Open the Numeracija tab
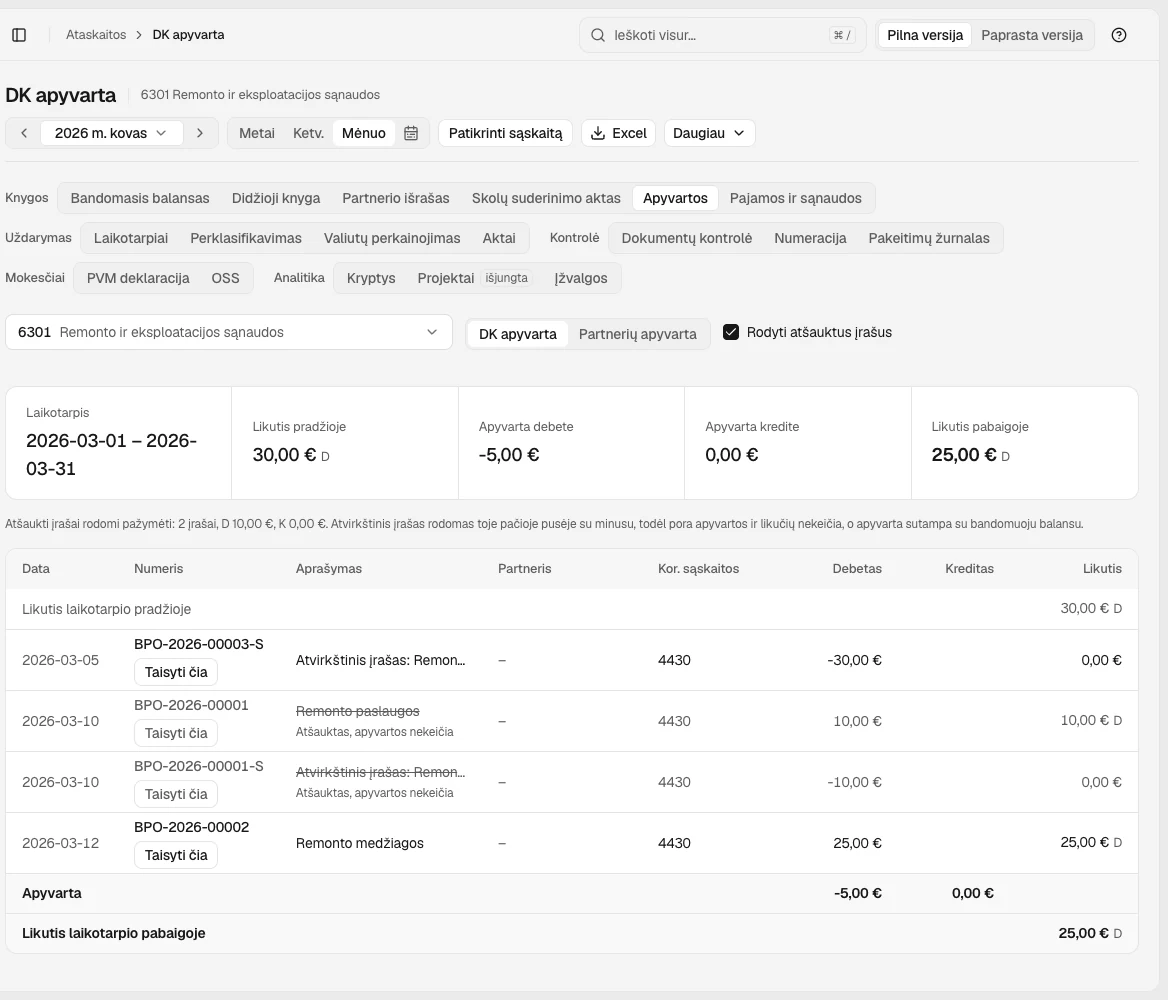Viewport: 1168px width, 1000px height. 810,238
